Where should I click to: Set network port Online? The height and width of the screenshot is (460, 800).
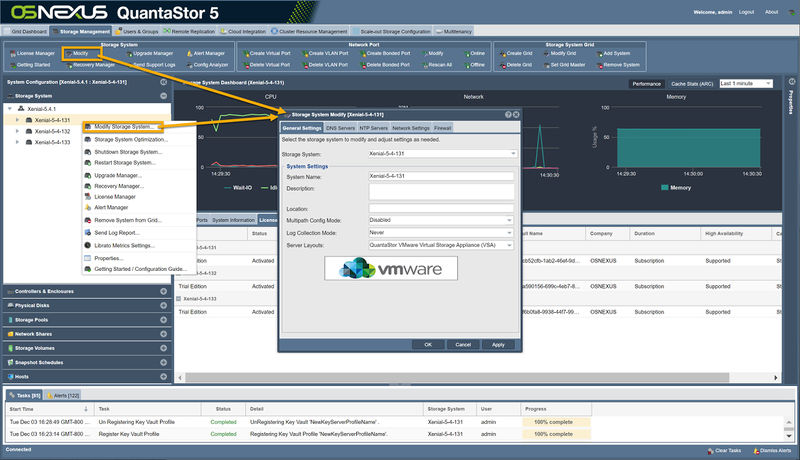pyautogui.click(x=474, y=54)
